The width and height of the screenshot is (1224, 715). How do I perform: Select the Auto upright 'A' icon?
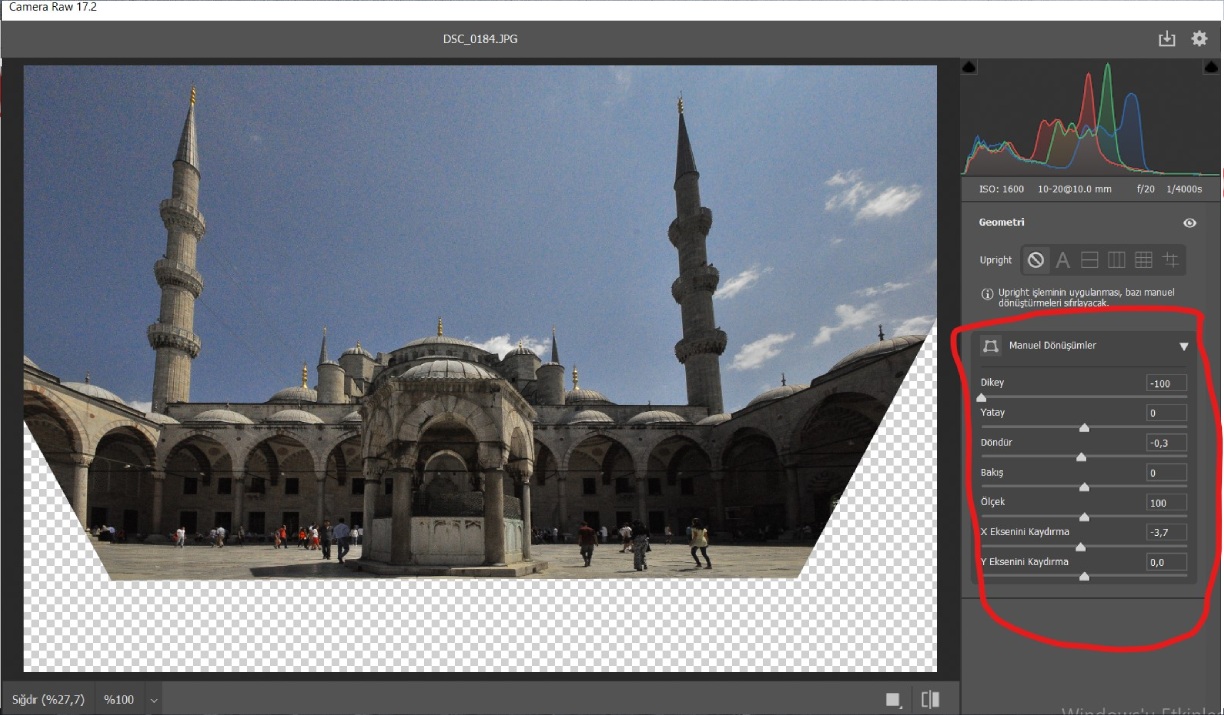(1063, 260)
